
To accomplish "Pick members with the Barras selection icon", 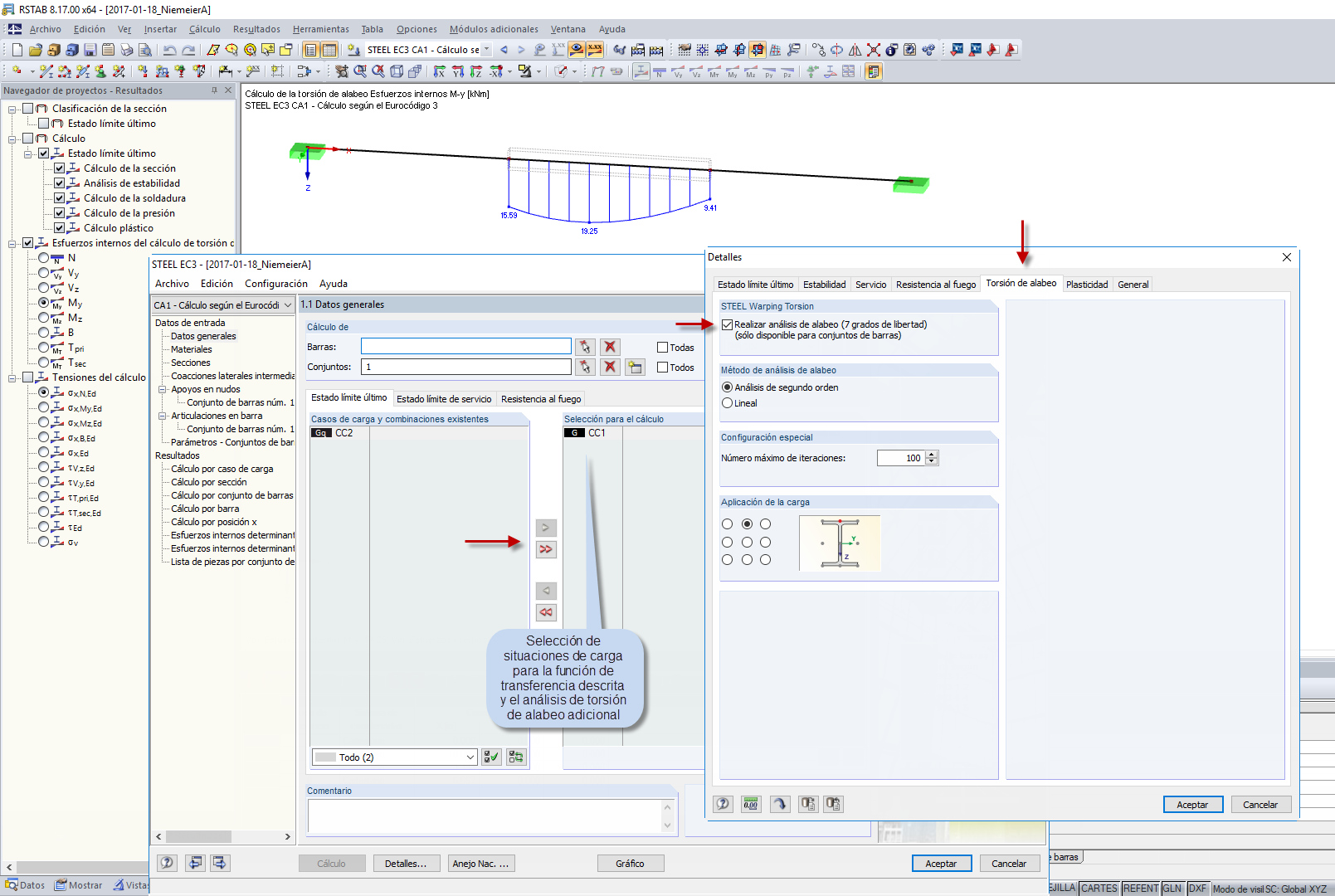I will pos(586,347).
